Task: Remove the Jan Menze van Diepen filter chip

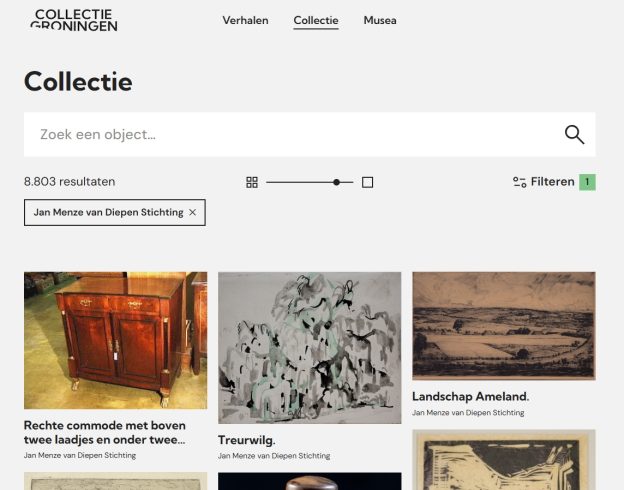Action: [192, 212]
